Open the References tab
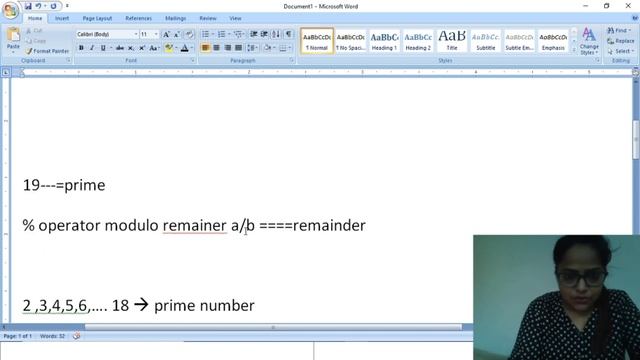This screenshot has width=640, height=360. click(x=138, y=18)
